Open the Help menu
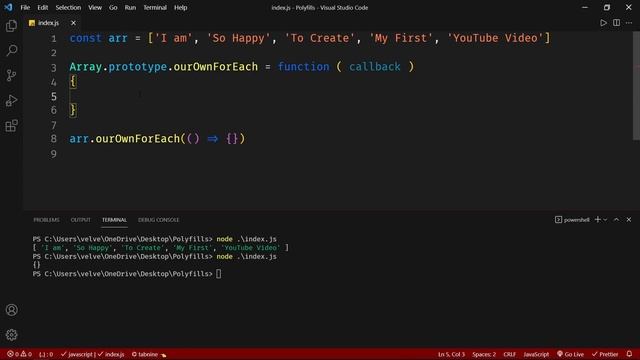Image resolution: width=640 pixels, height=360 pixels. coord(180,7)
